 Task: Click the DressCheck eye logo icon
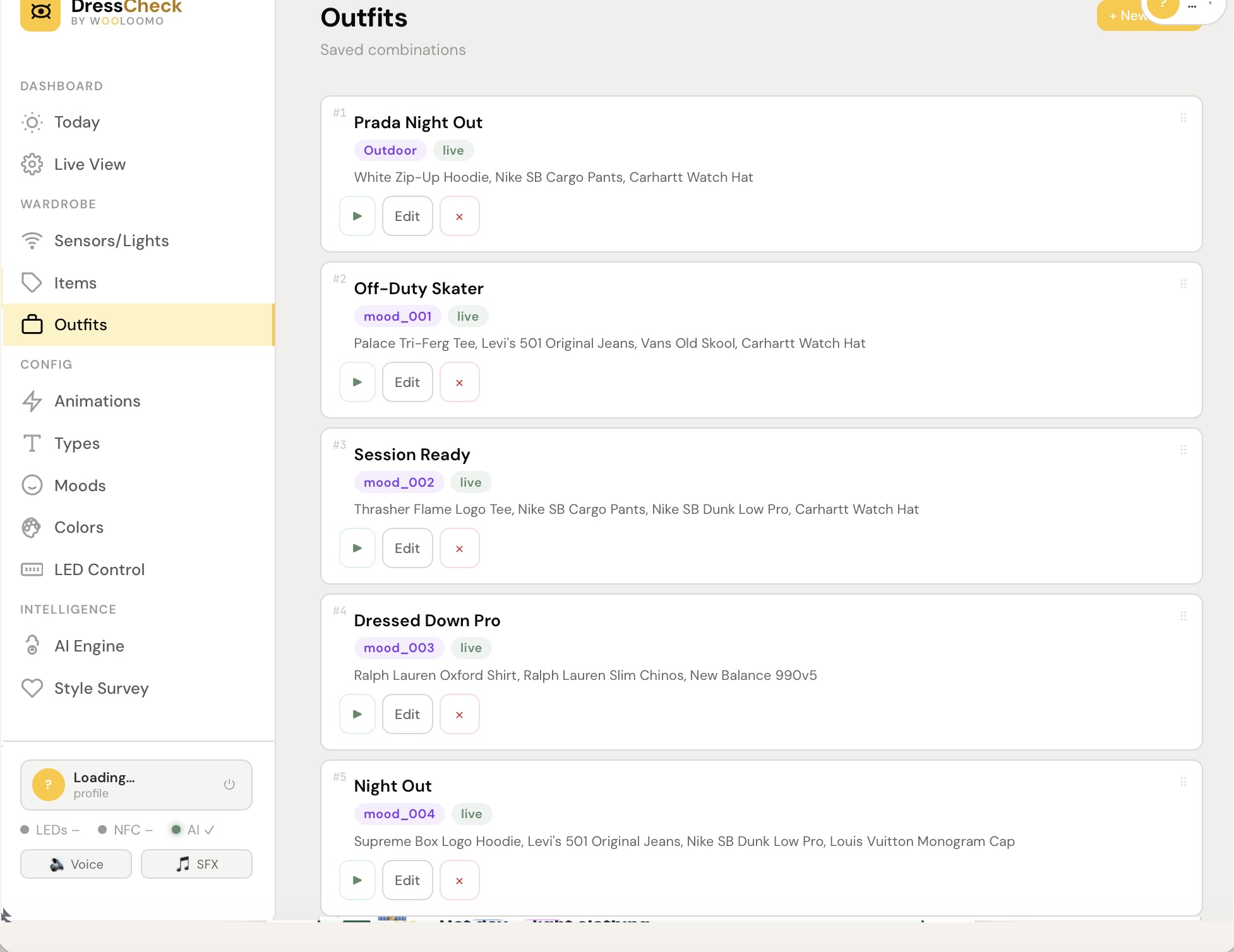[x=40, y=11]
